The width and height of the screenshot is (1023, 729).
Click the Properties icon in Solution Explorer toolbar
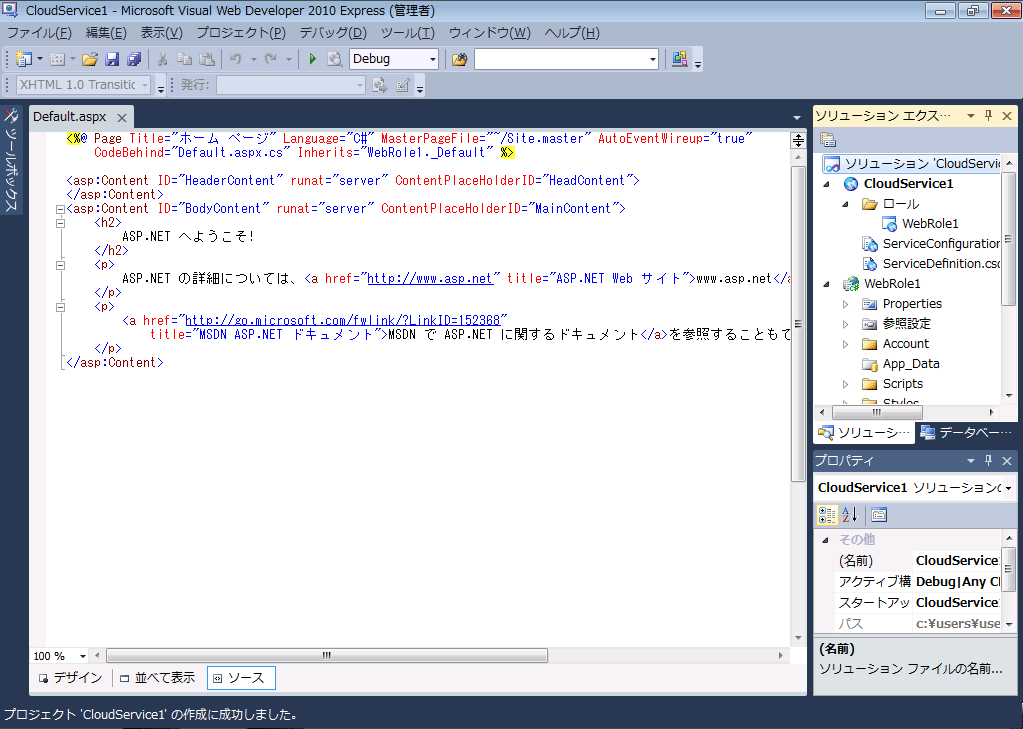point(828,140)
